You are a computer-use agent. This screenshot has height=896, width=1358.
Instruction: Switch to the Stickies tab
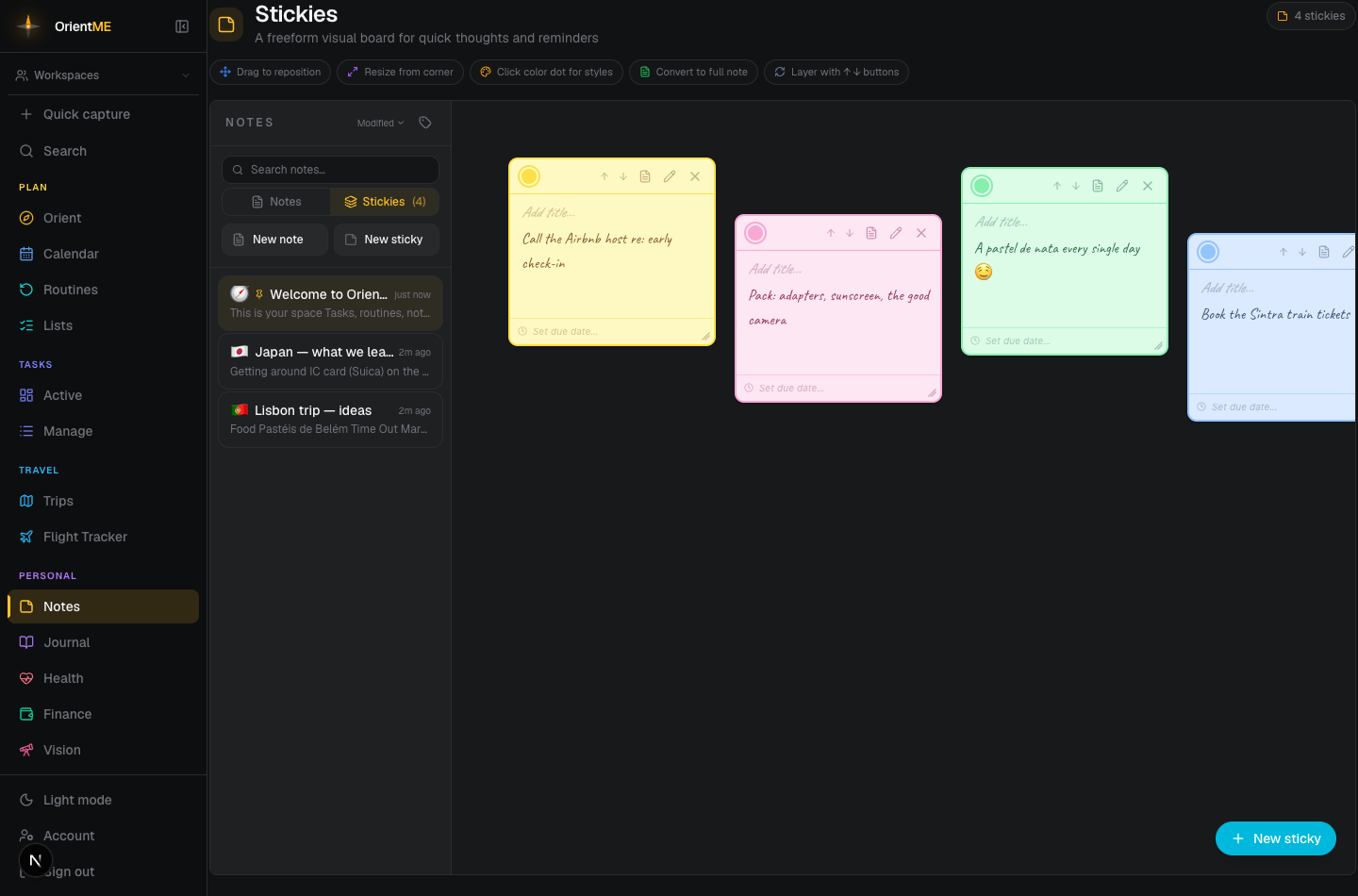pos(385,202)
